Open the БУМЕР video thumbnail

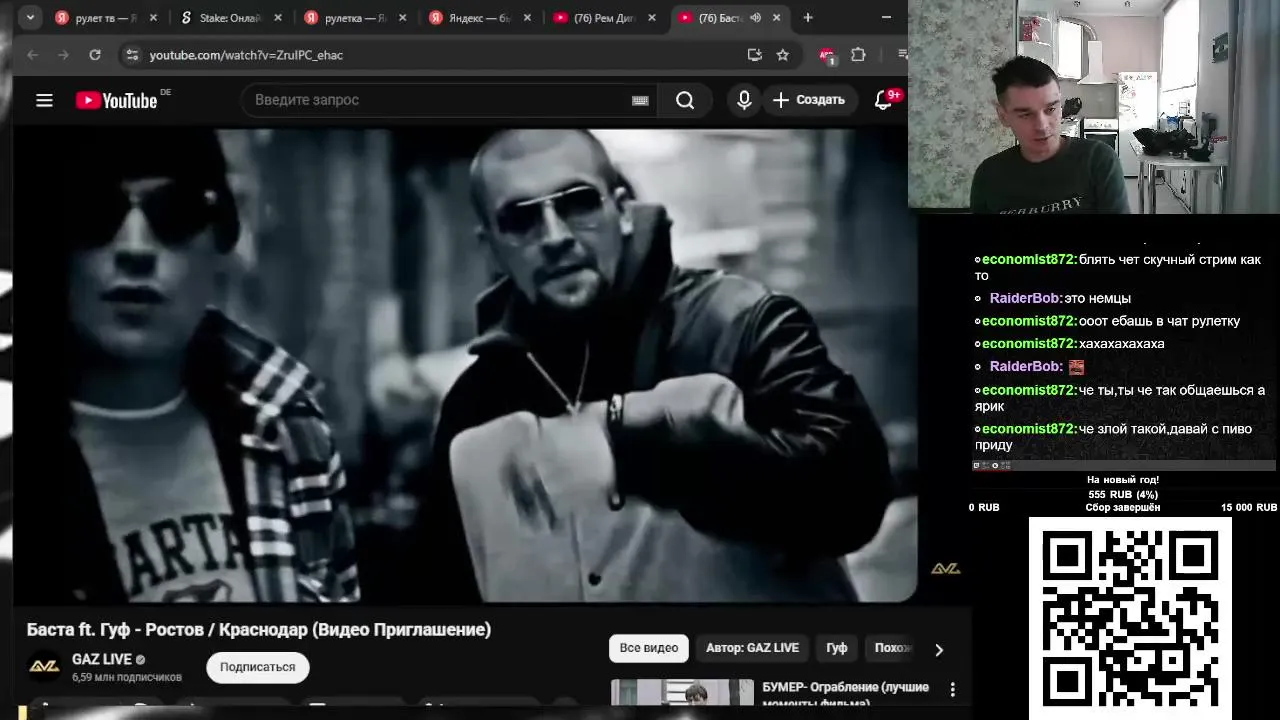[682, 692]
